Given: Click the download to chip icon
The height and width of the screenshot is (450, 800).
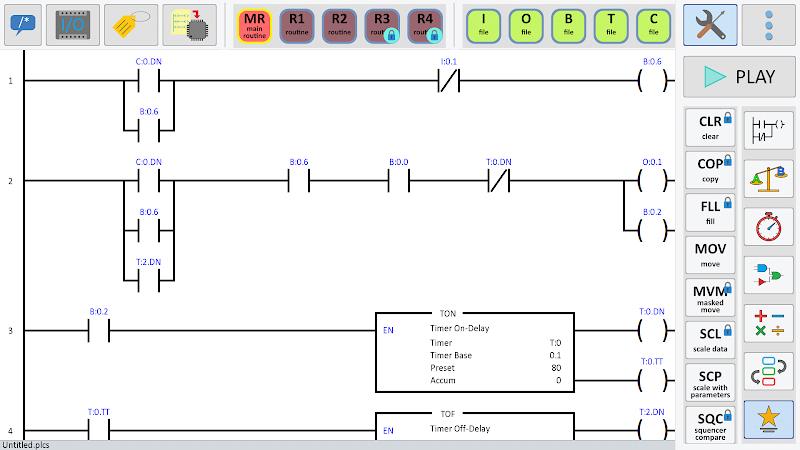Looking at the screenshot, I should [x=190, y=24].
